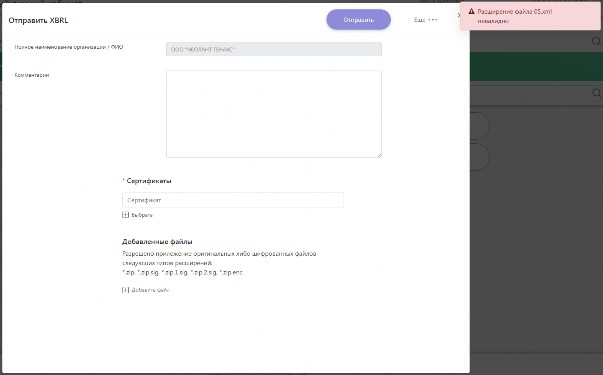This screenshot has height=375, width=603.
Task: Click the organization name field ООО НЕОЛАНТ ТЕНАКС
Action: pos(274,49)
